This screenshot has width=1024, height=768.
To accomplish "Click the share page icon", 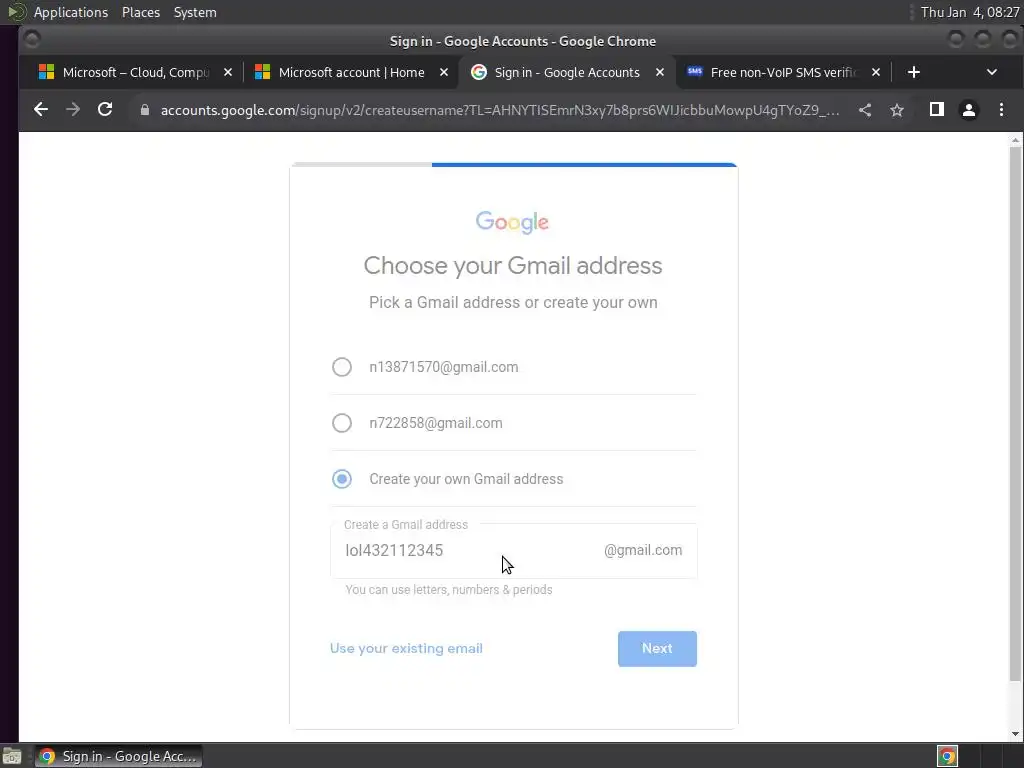I will (865, 110).
